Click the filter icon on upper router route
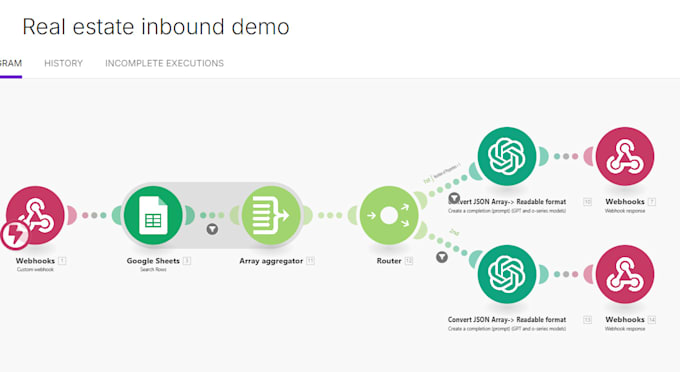Screen dimensions: 680x372 pyautogui.click(x=454, y=198)
